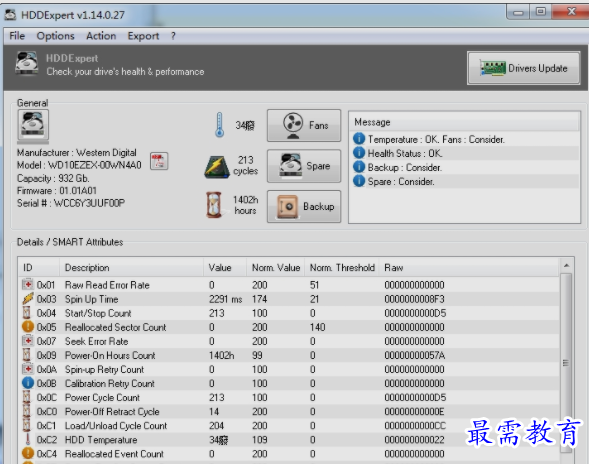Image resolution: width=589 pixels, height=464 pixels.
Task: Click the Message list header
Action: 464,122
